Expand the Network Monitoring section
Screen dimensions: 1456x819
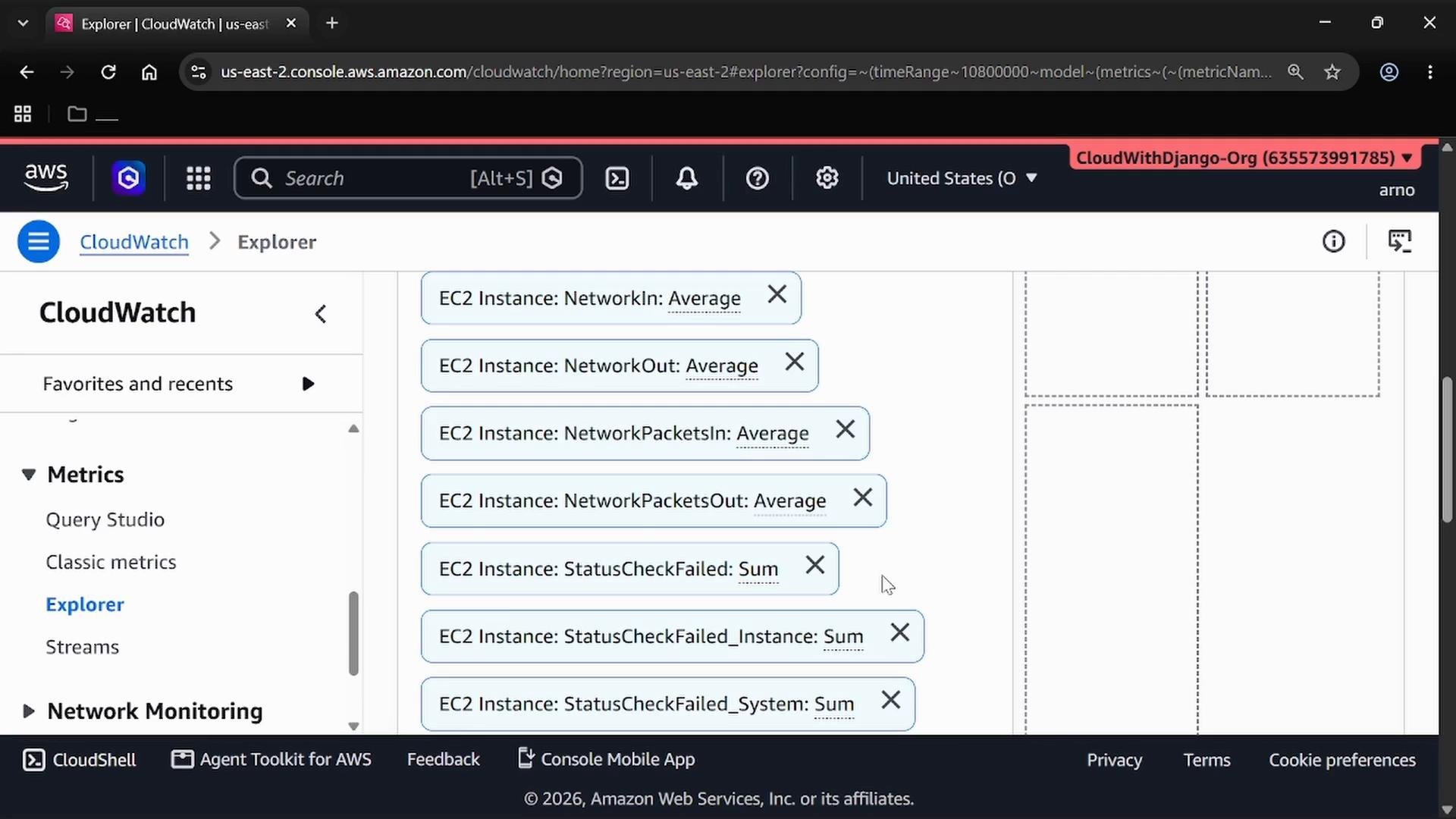(29, 711)
